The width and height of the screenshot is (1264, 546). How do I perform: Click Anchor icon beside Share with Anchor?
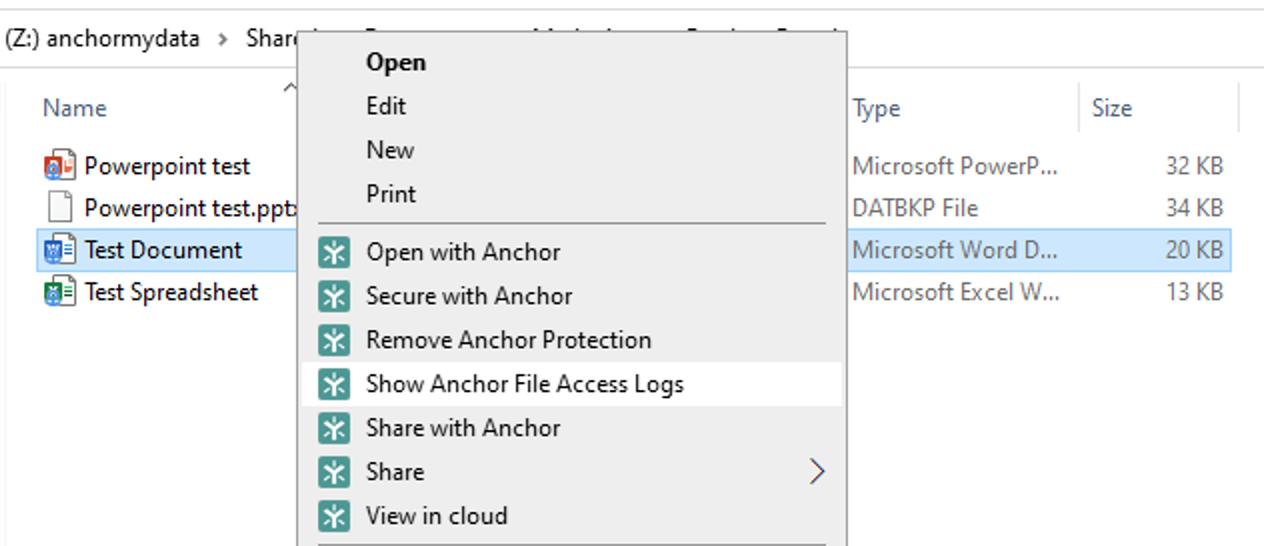(334, 429)
